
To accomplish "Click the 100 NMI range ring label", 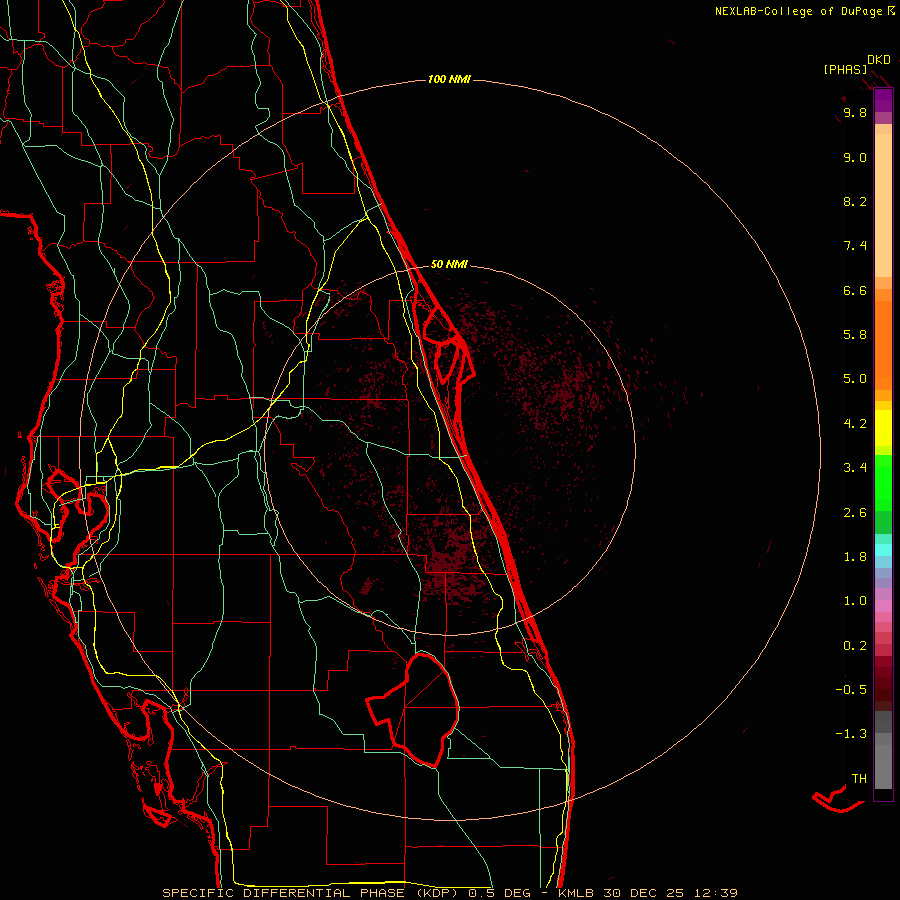I will [449, 79].
